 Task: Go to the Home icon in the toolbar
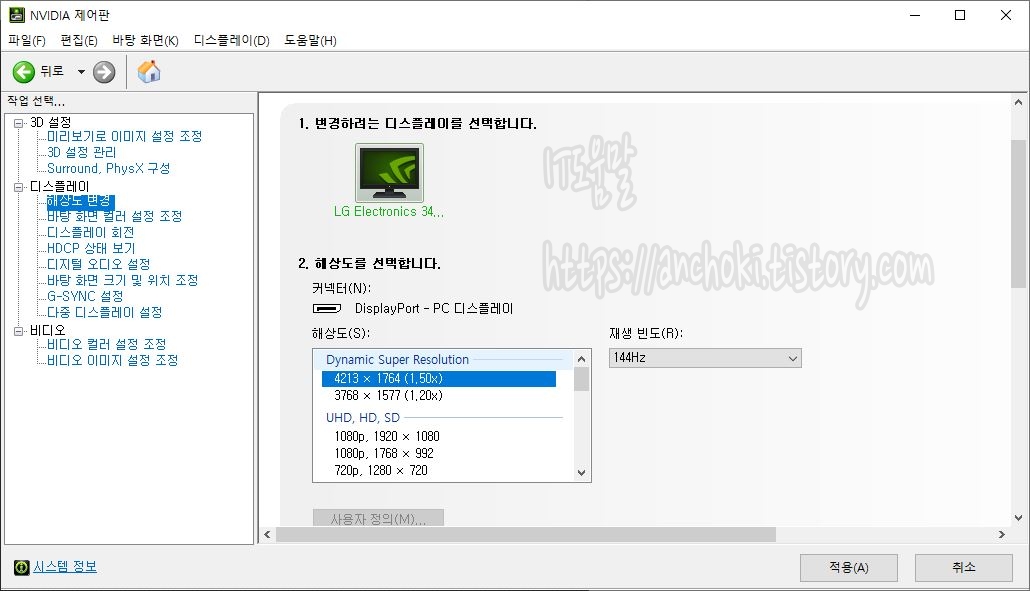pyautogui.click(x=149, y=72)
